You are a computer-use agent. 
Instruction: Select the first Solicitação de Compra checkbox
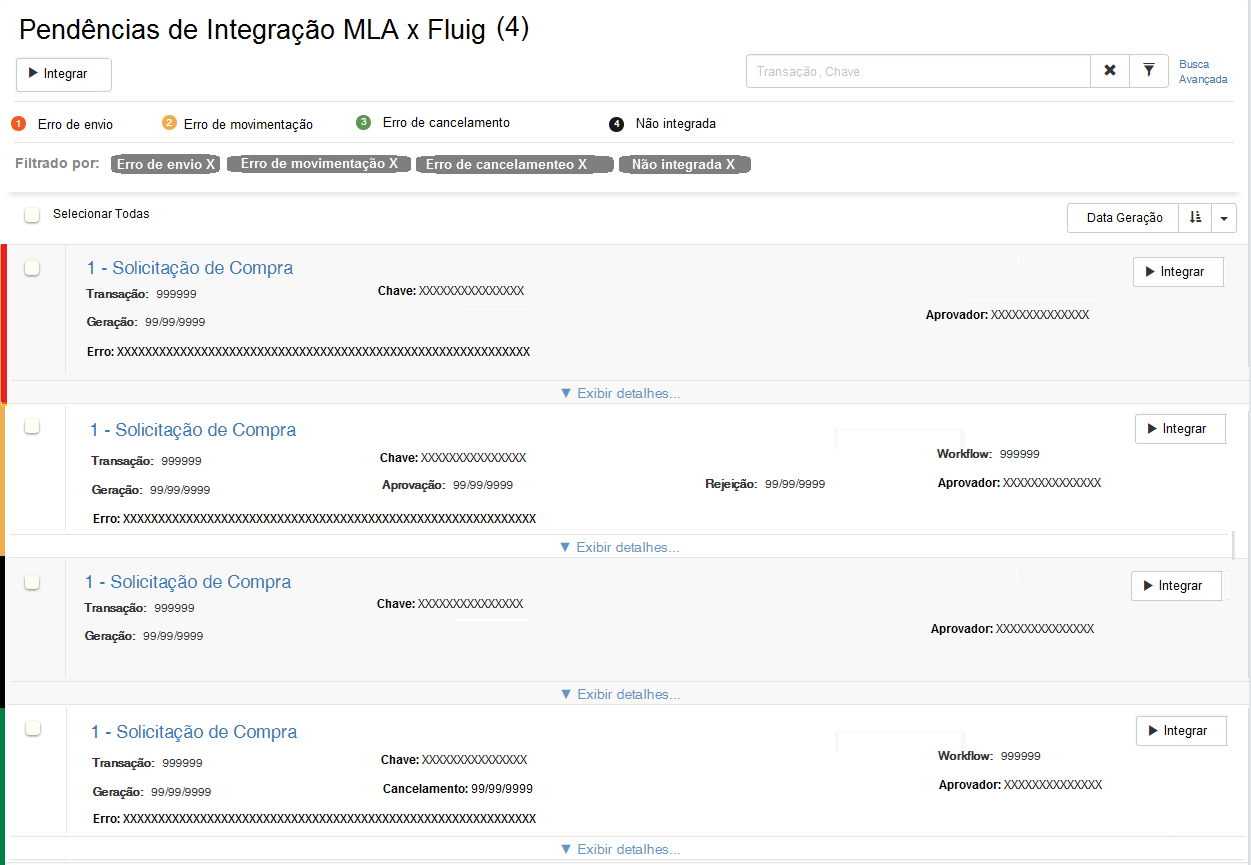pos(32,268)
